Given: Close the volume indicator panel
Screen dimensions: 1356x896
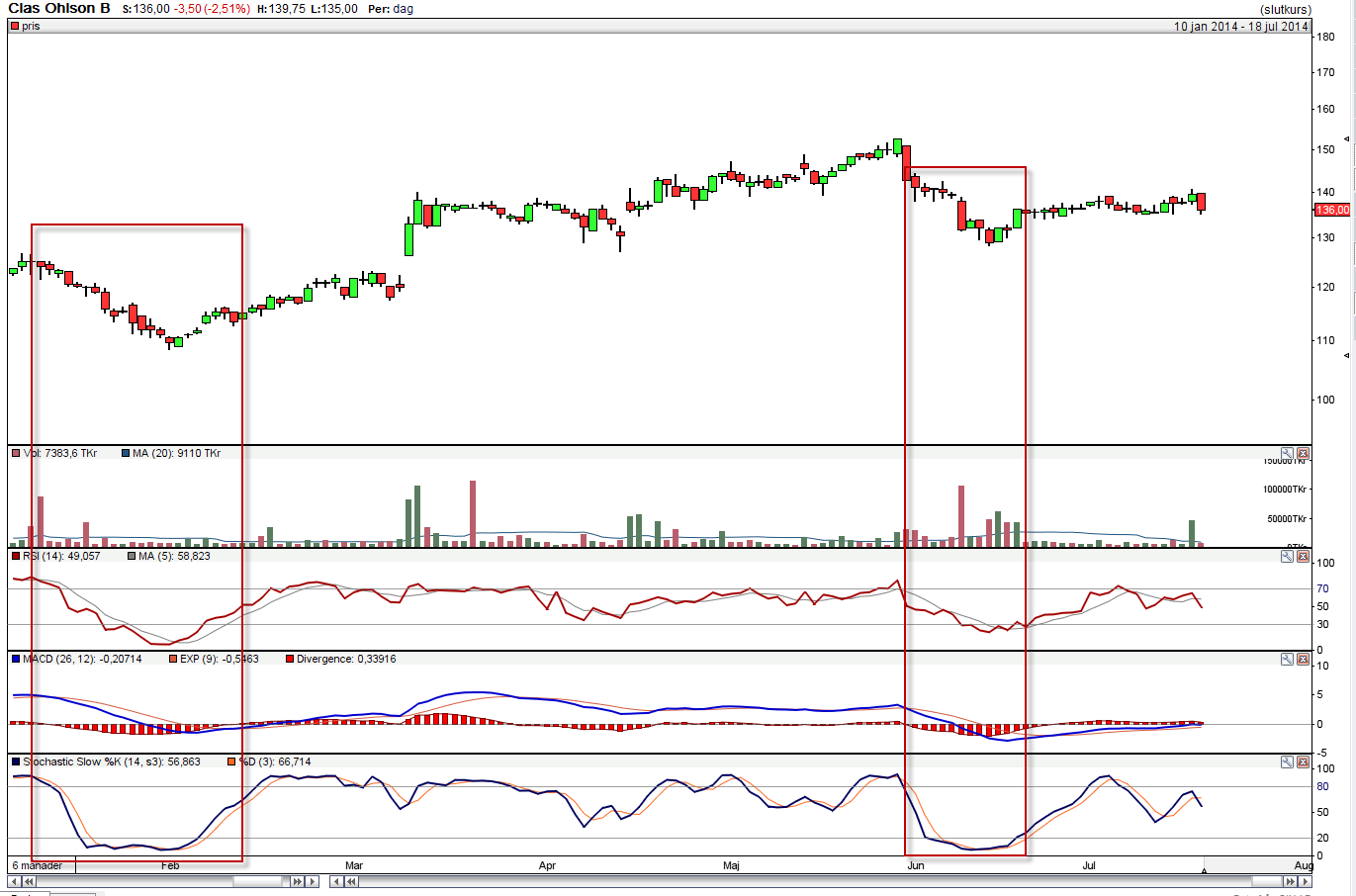Looking at the screenshot, I should [x=1303, y=453].
